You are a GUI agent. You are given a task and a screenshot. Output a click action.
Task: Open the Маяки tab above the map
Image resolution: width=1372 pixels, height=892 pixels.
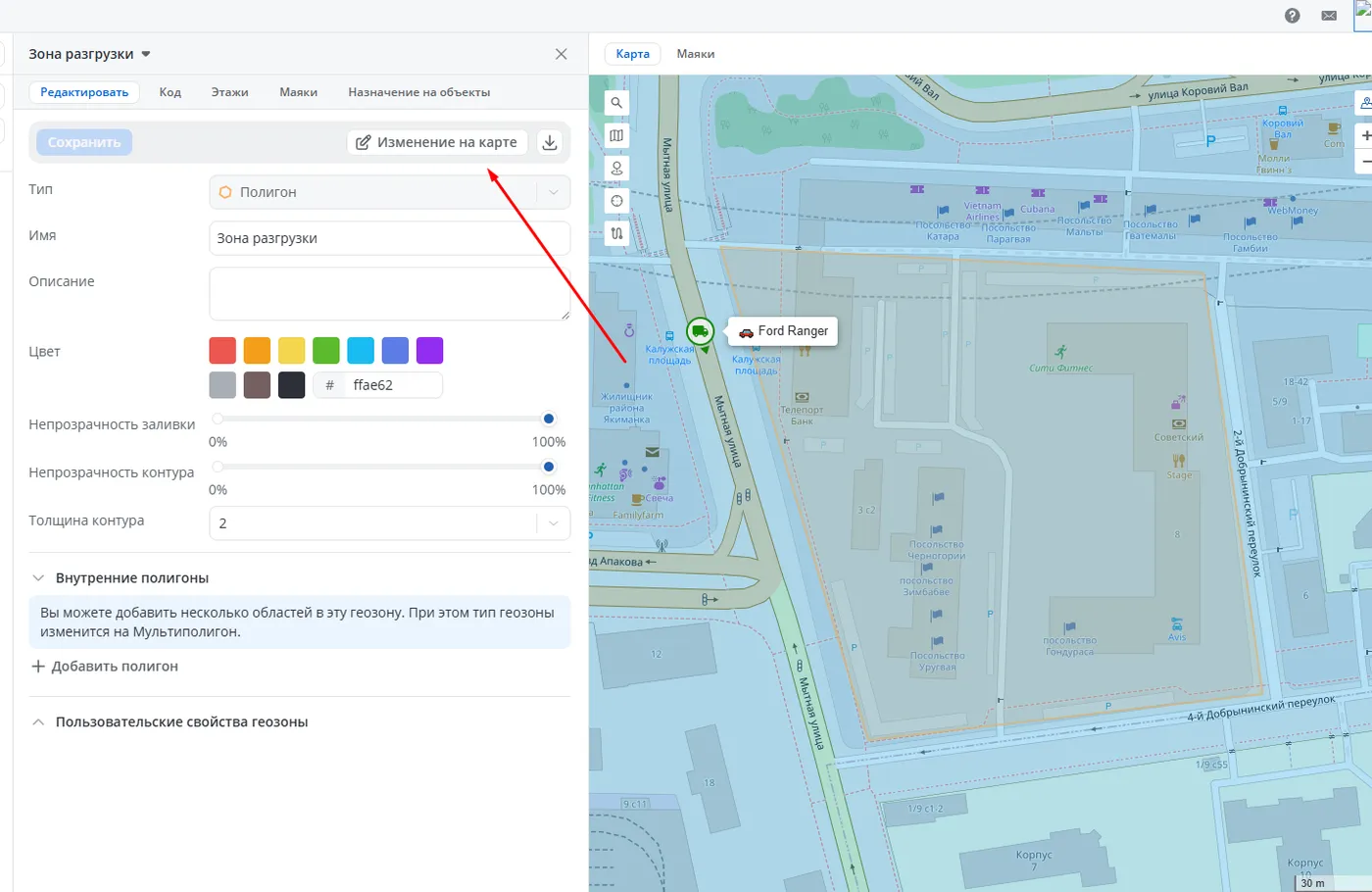tap(695, 54)
